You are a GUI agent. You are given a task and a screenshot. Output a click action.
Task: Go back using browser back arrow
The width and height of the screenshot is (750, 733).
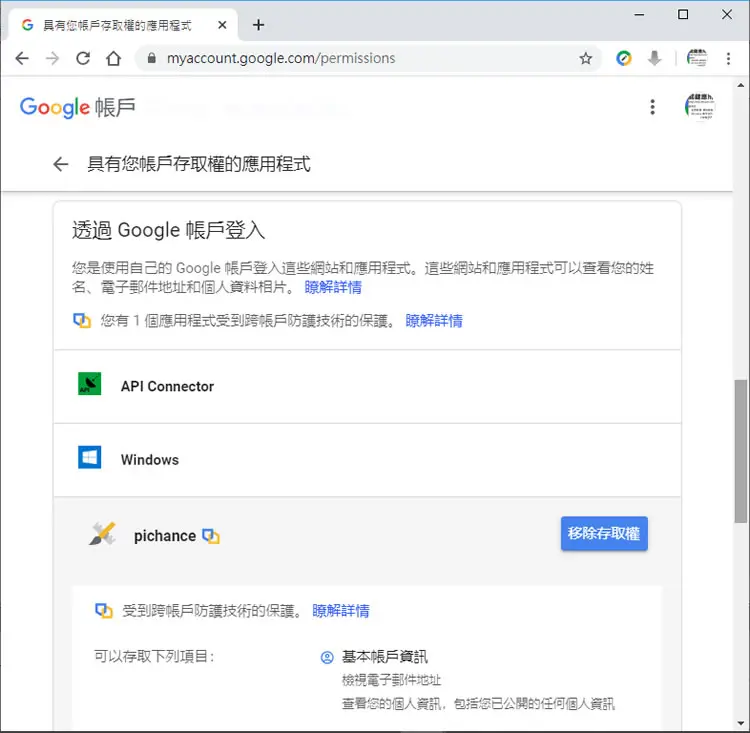click(x=22, y=58)
